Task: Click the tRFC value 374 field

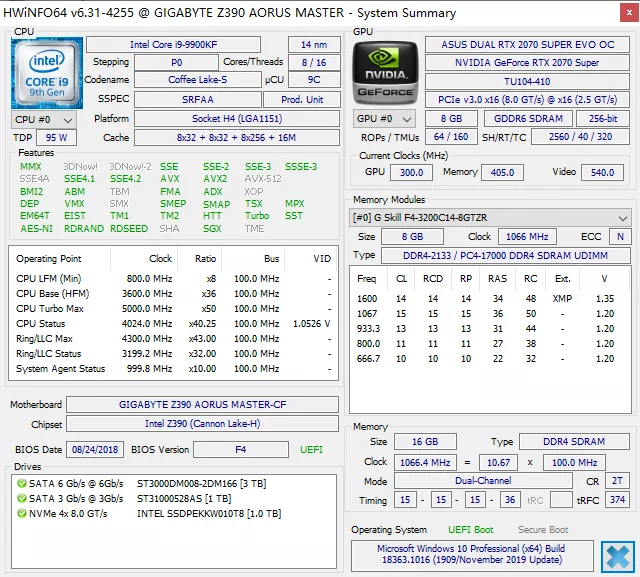Action: pyautogui.click(x=618, y=500)
